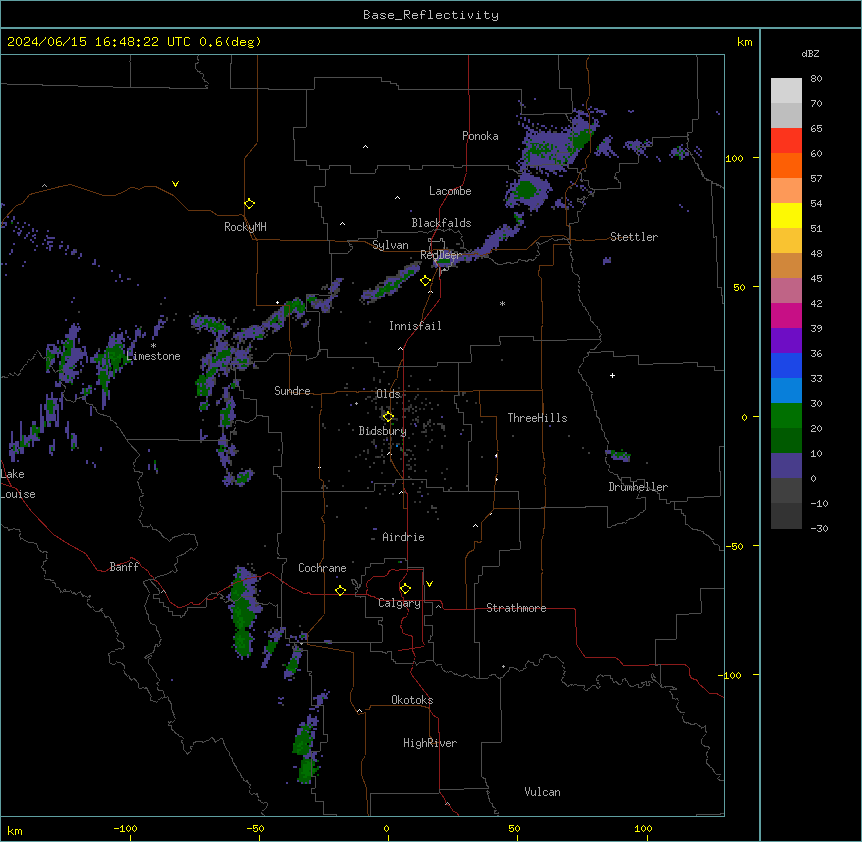Click the green 30 dBZ legend swatch
Image resolution: width=862 pixels, height=842 pixels.
click(x=786, y=416)
